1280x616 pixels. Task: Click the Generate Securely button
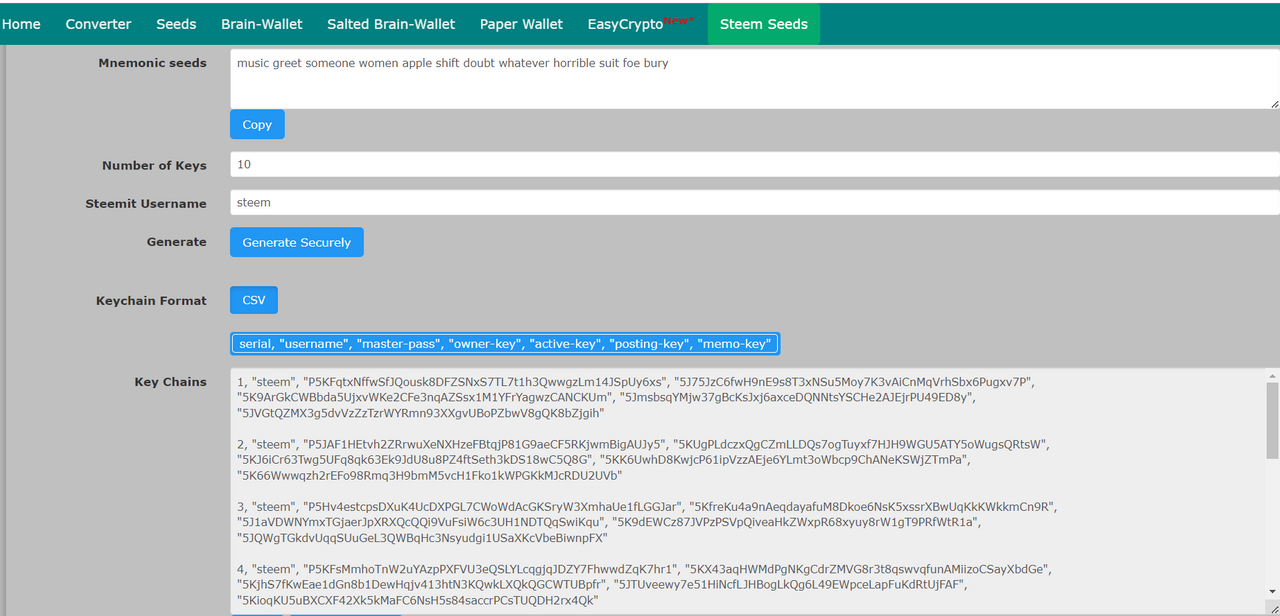297,242
